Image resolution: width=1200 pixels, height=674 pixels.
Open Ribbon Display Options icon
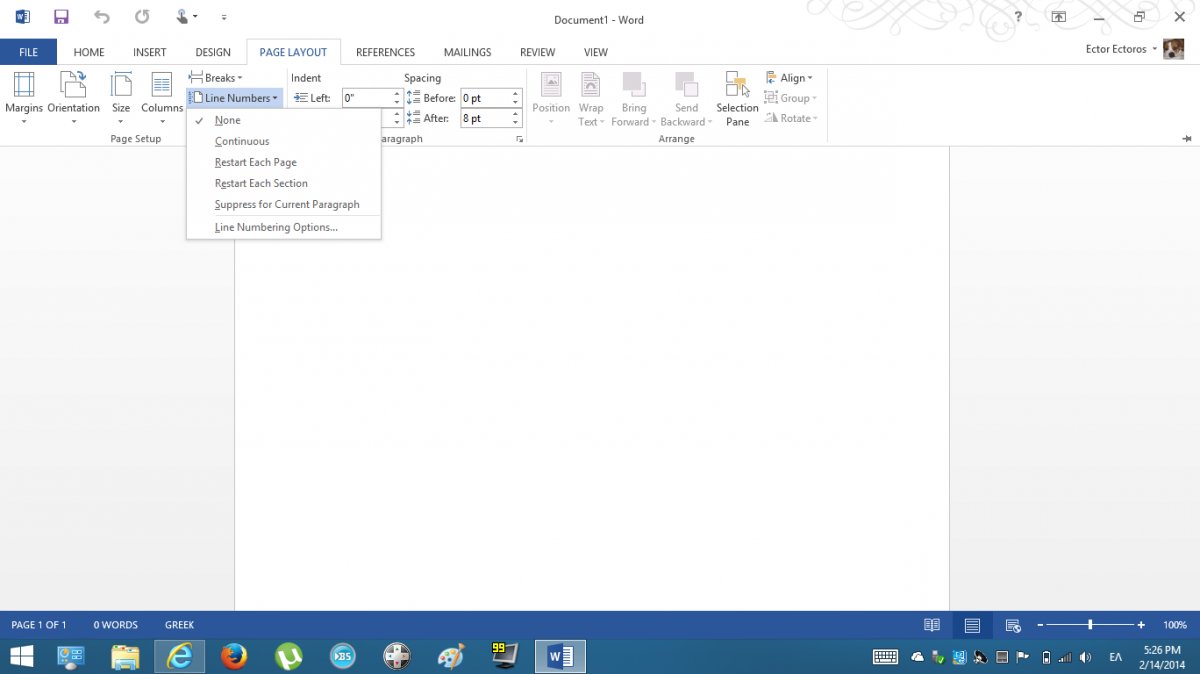tap(1059, 17)
